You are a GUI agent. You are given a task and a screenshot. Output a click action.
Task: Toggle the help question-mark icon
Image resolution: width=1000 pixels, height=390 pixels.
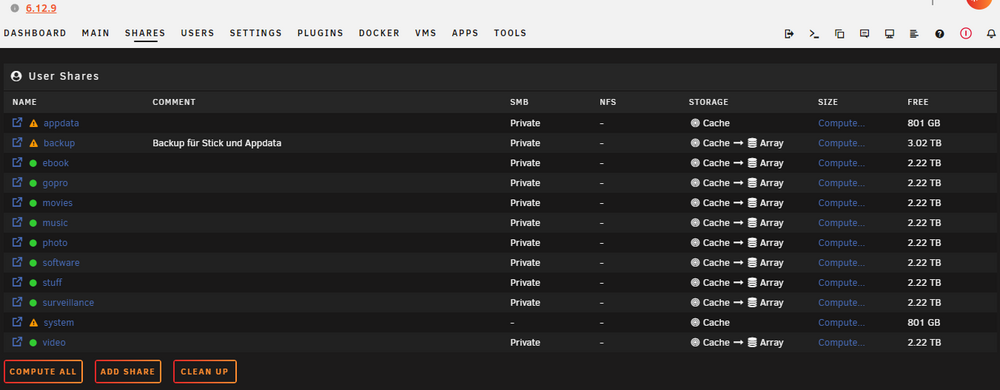click(939, 34)
